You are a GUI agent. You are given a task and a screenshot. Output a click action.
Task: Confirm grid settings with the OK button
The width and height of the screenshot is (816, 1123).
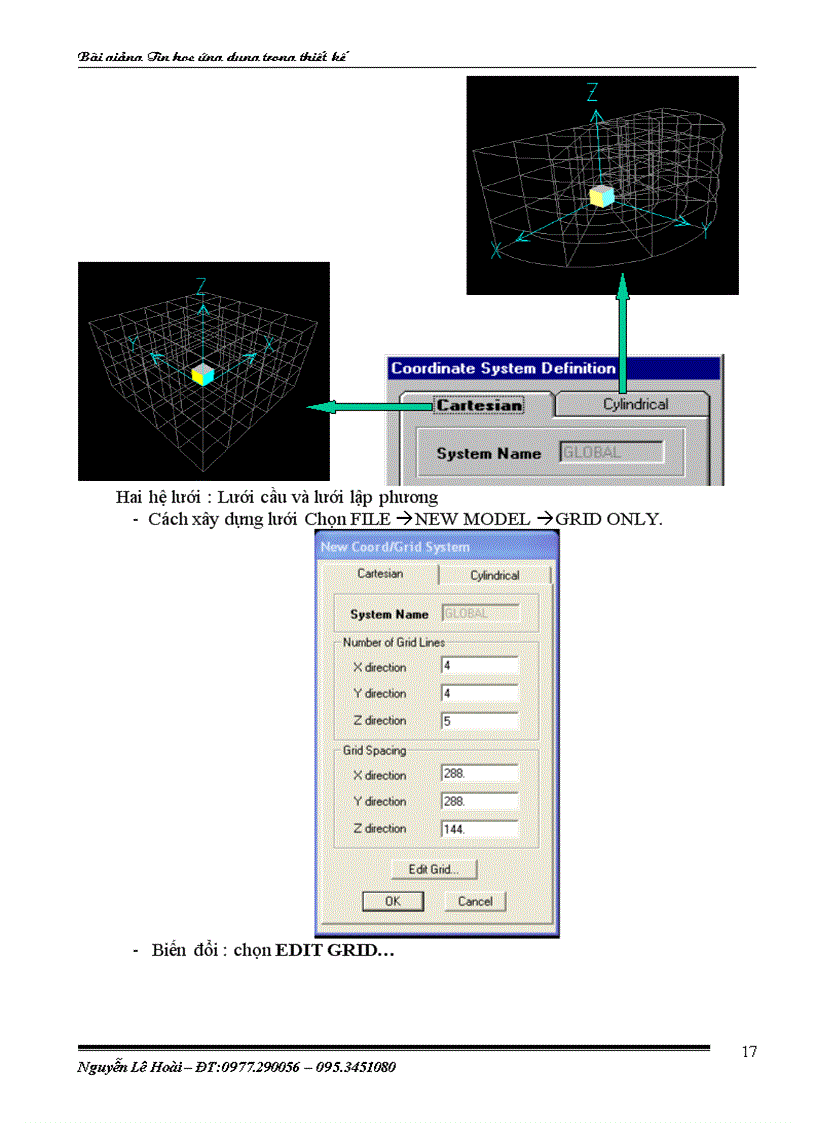(393, 901)
